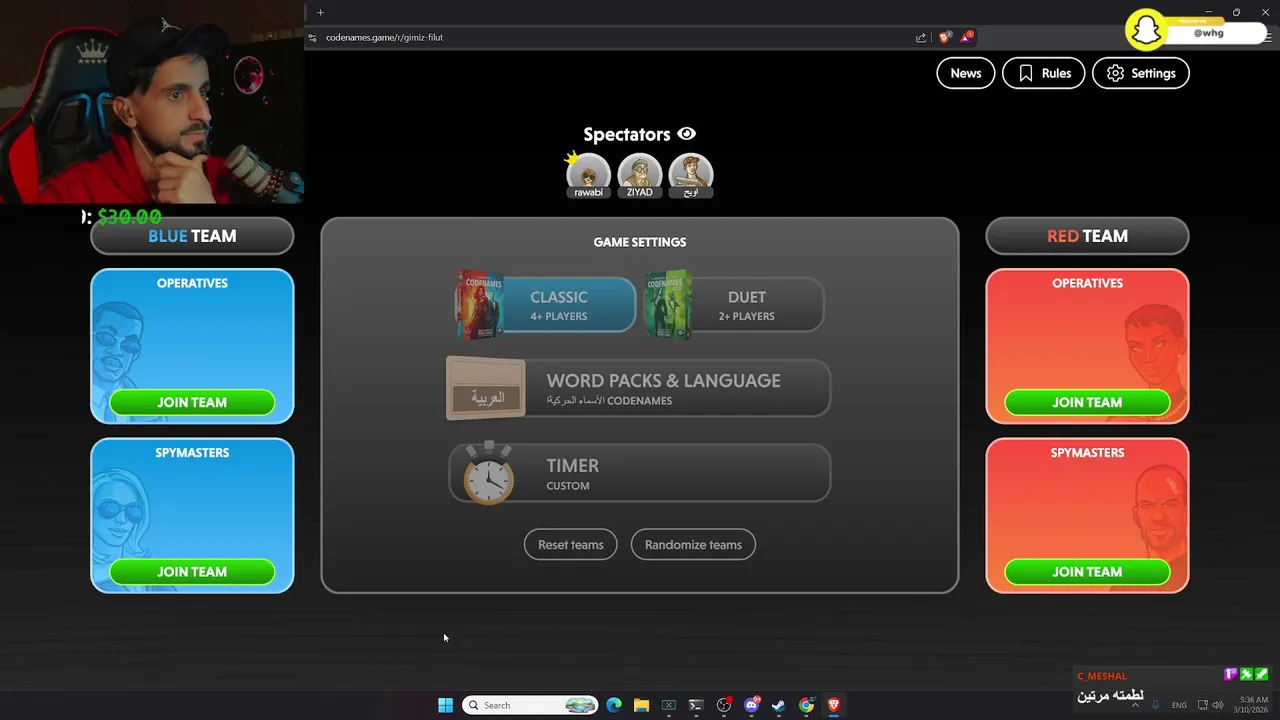This screenshot has height=720, width=1280.
Task: Click the taskbar Search box
Action: coord(530,705)
